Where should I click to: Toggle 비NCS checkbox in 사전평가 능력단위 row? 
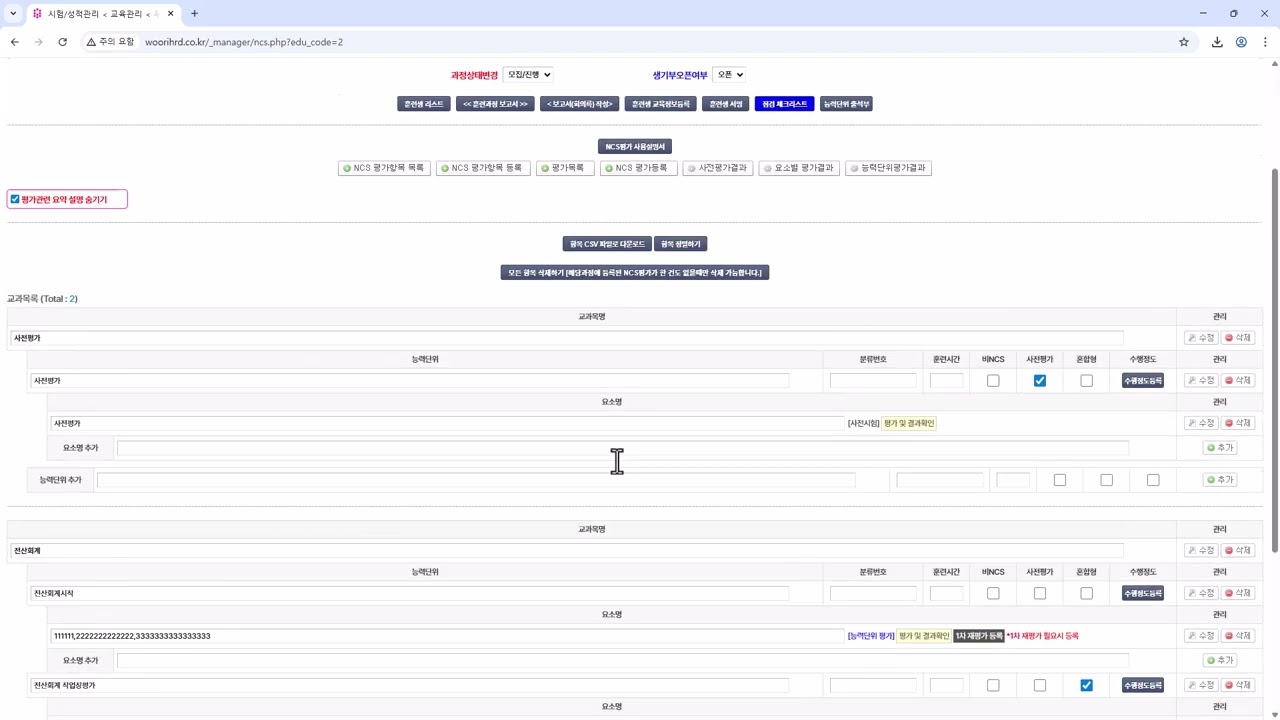pos(993,381)
